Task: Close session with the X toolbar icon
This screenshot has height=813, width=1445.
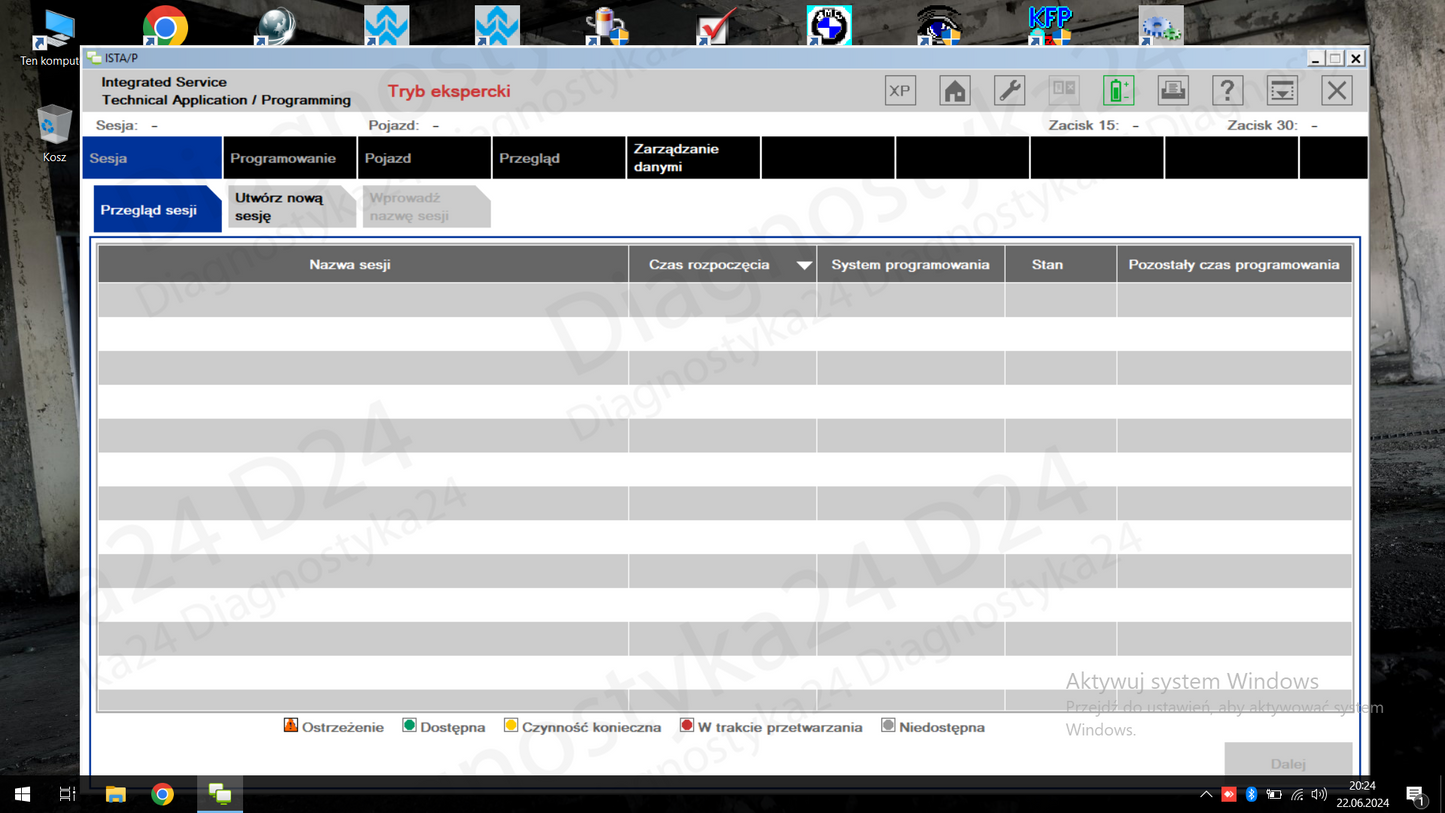Action: pyautogui.click(x=1337, y=91)
